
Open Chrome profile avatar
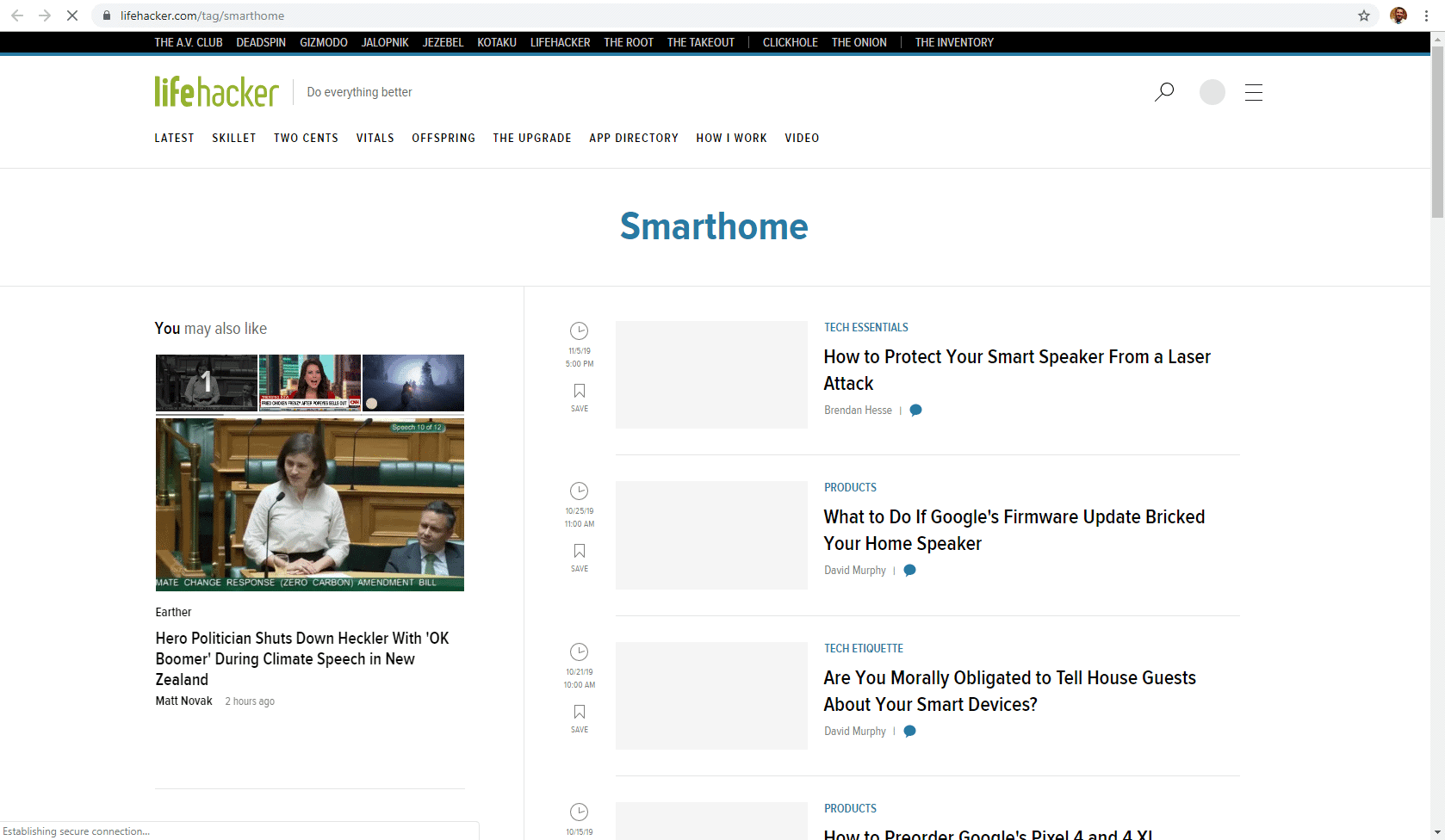point(1398,15)
